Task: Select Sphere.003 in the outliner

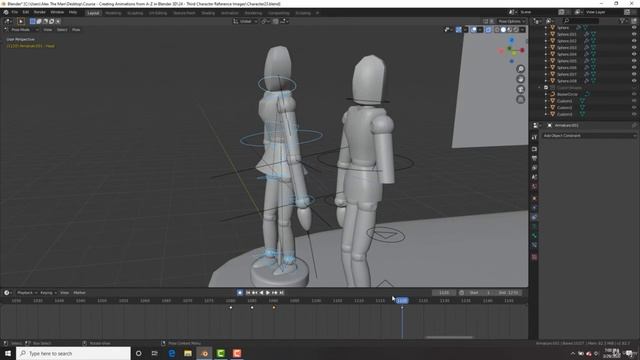Action: click(x=567, y=48)
